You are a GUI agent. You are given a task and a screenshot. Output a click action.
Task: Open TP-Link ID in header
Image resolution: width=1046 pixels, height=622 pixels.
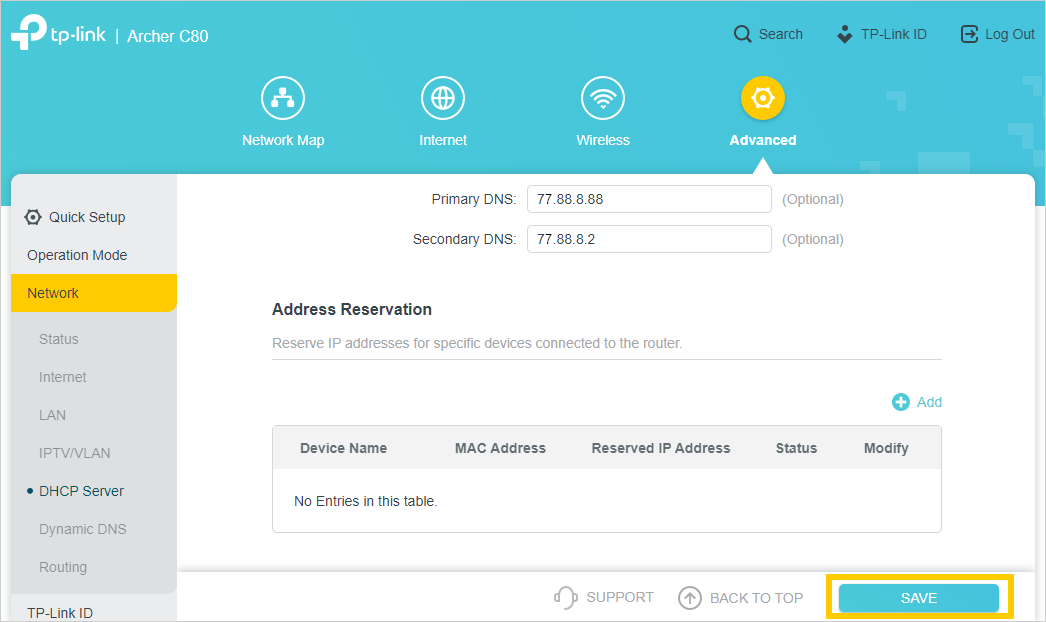click(882, 34)
